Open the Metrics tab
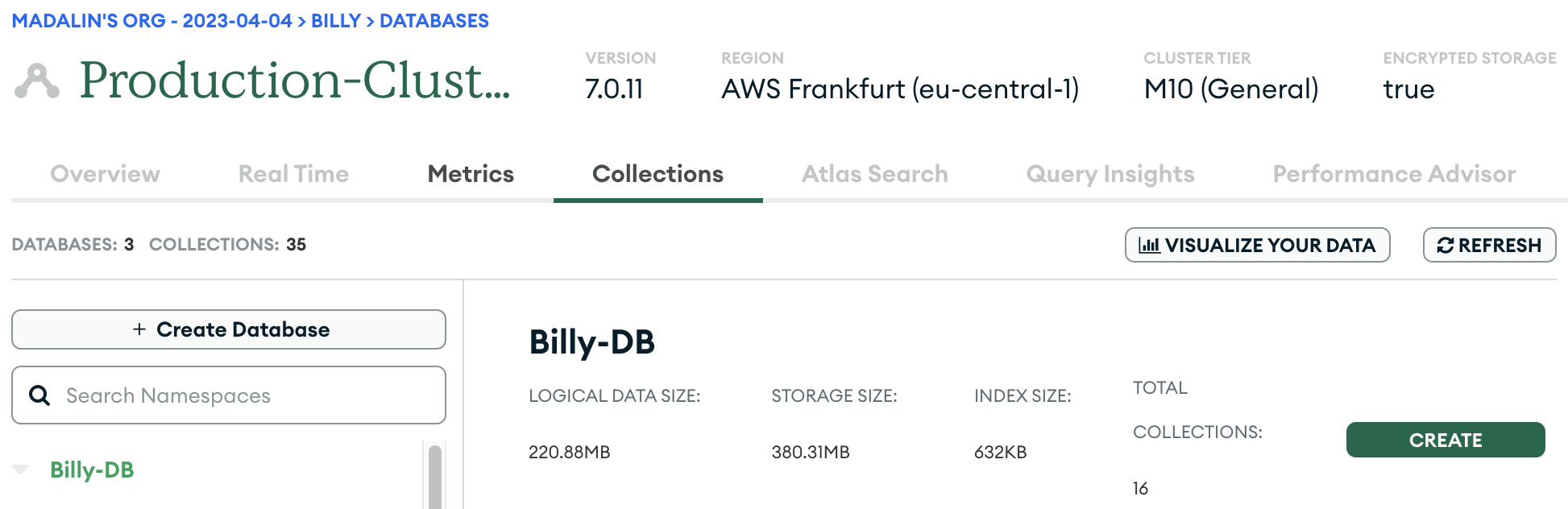 click(x=471, y=174)
